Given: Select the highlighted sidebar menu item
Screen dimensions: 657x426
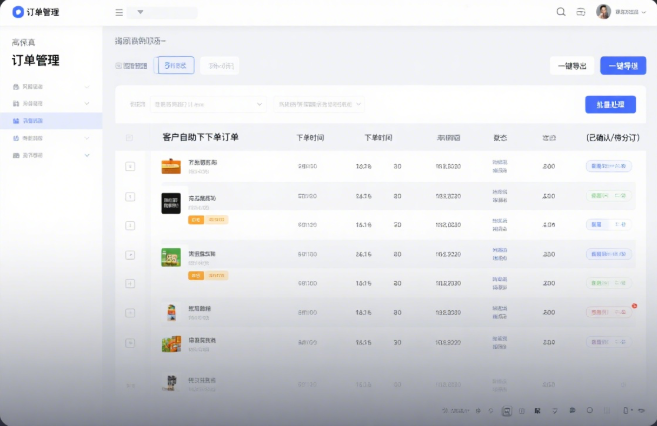Looking at the screenshot, I should (50, 121).
